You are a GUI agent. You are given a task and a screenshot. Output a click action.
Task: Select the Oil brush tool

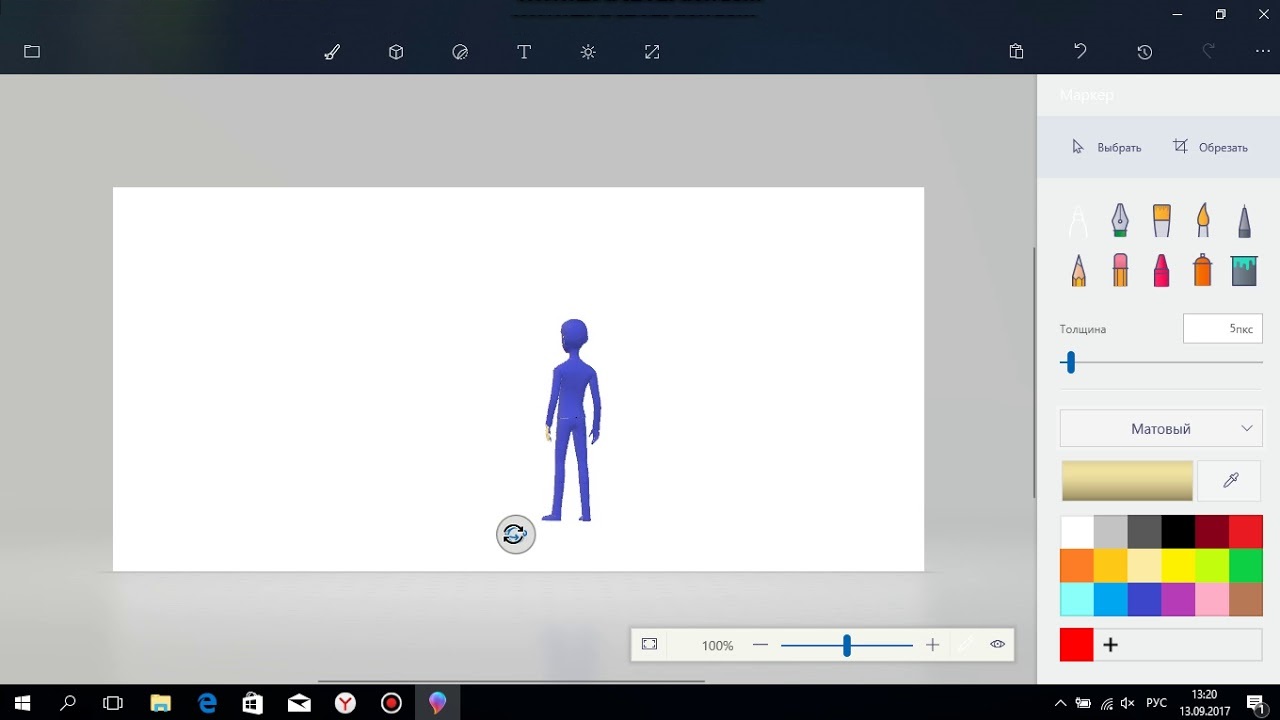pyautogui.click(x=1161, y=219)
